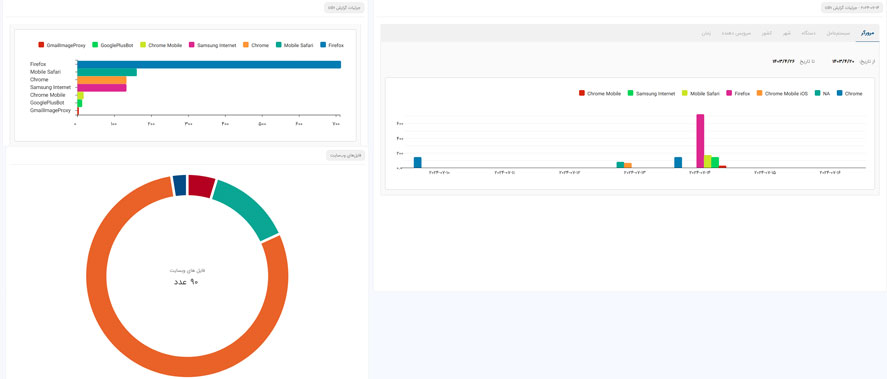Click the start date value 1403/4/20
The image size is (887, 379).
[842, 61]
